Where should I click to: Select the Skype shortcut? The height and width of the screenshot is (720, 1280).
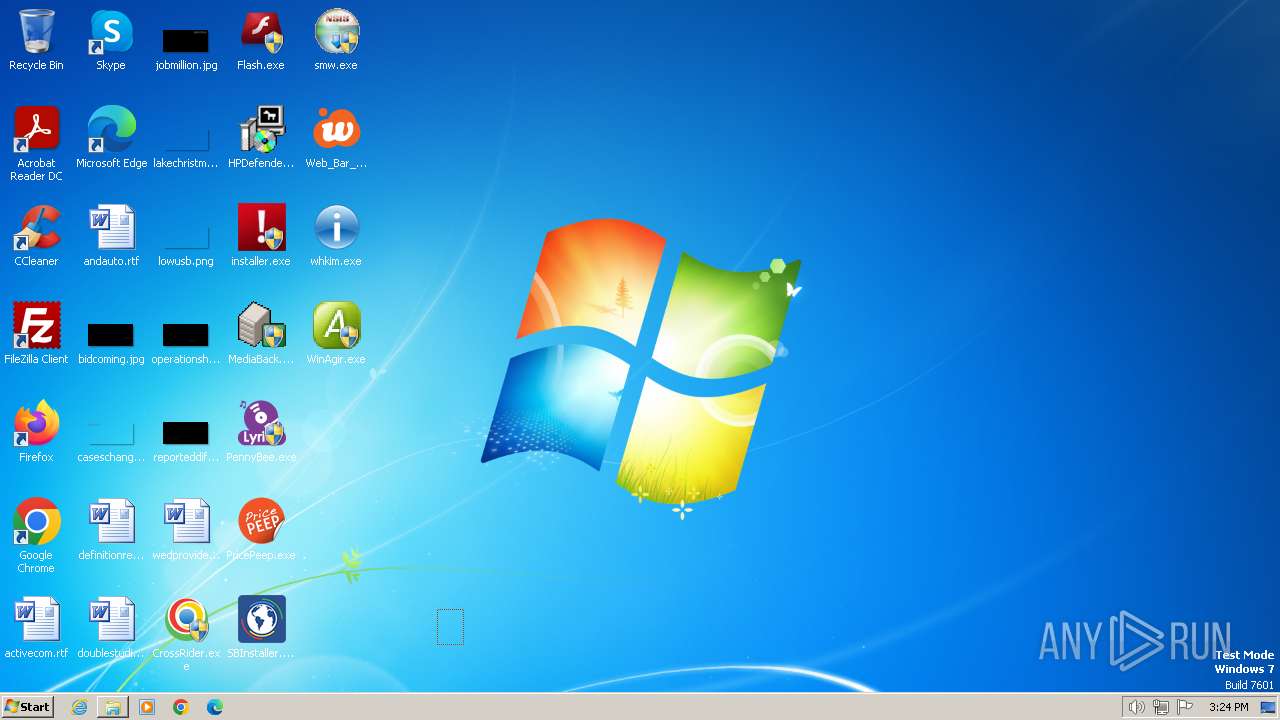(111, 40)
